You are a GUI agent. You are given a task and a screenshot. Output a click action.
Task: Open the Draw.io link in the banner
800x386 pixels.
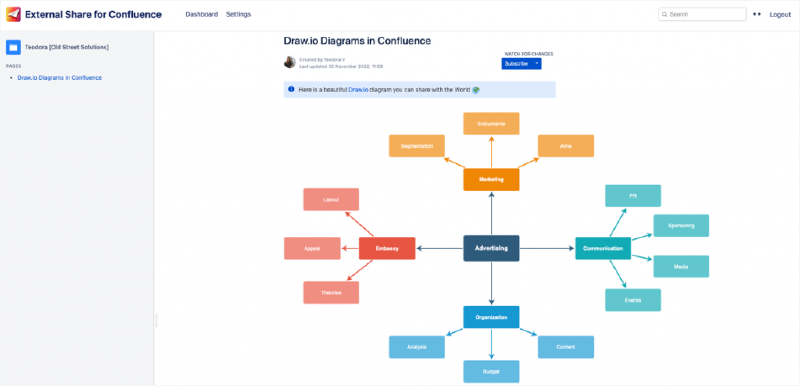pos(358,90)
